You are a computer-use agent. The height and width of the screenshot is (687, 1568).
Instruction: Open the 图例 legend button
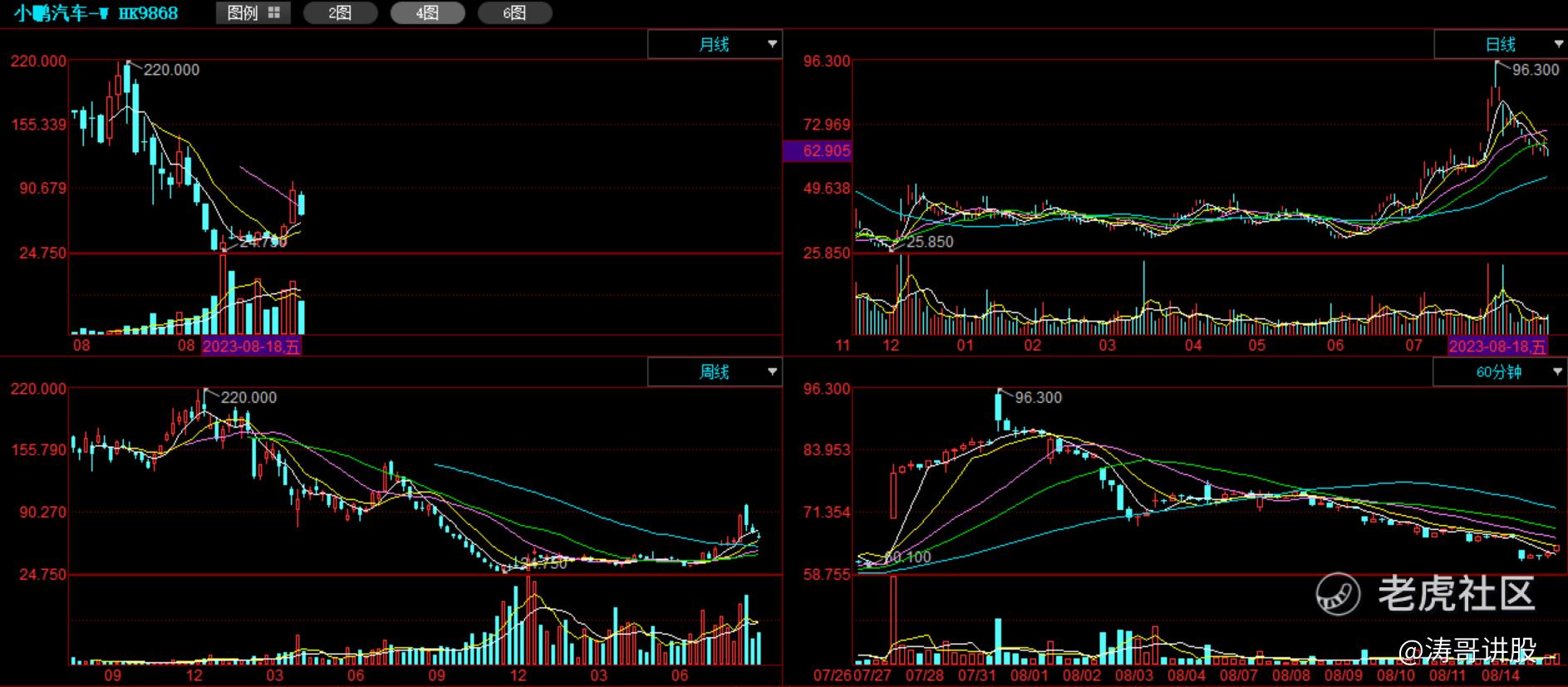click(x=253, y=13)
